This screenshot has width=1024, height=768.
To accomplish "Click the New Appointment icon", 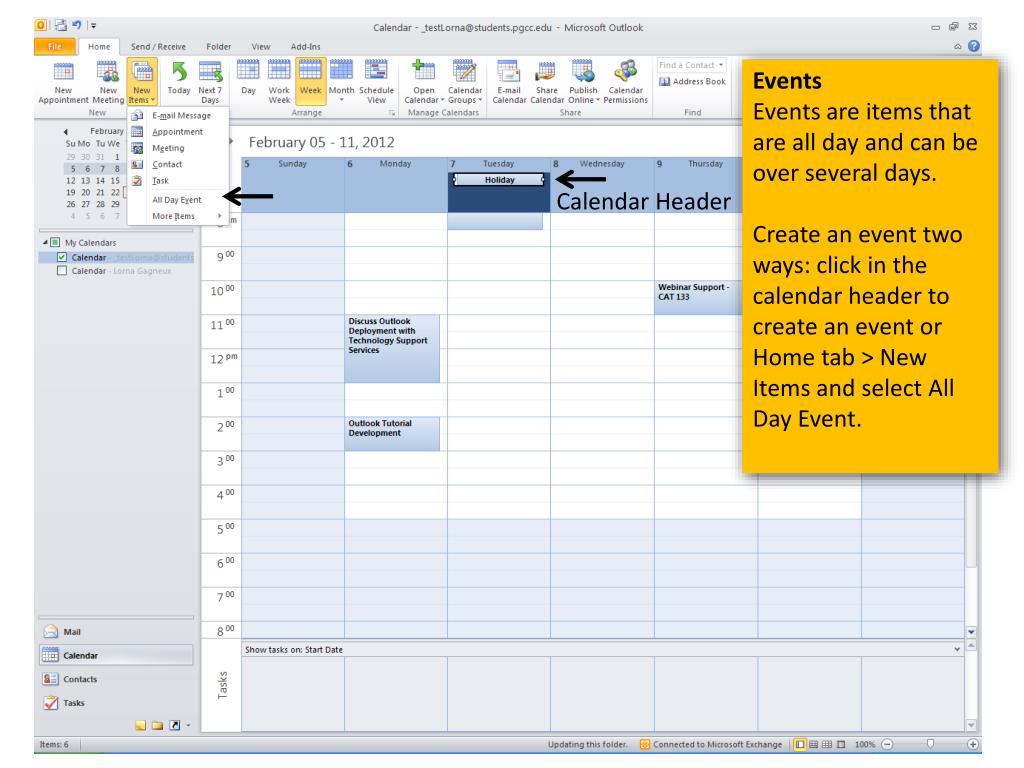I will [63, 82].
